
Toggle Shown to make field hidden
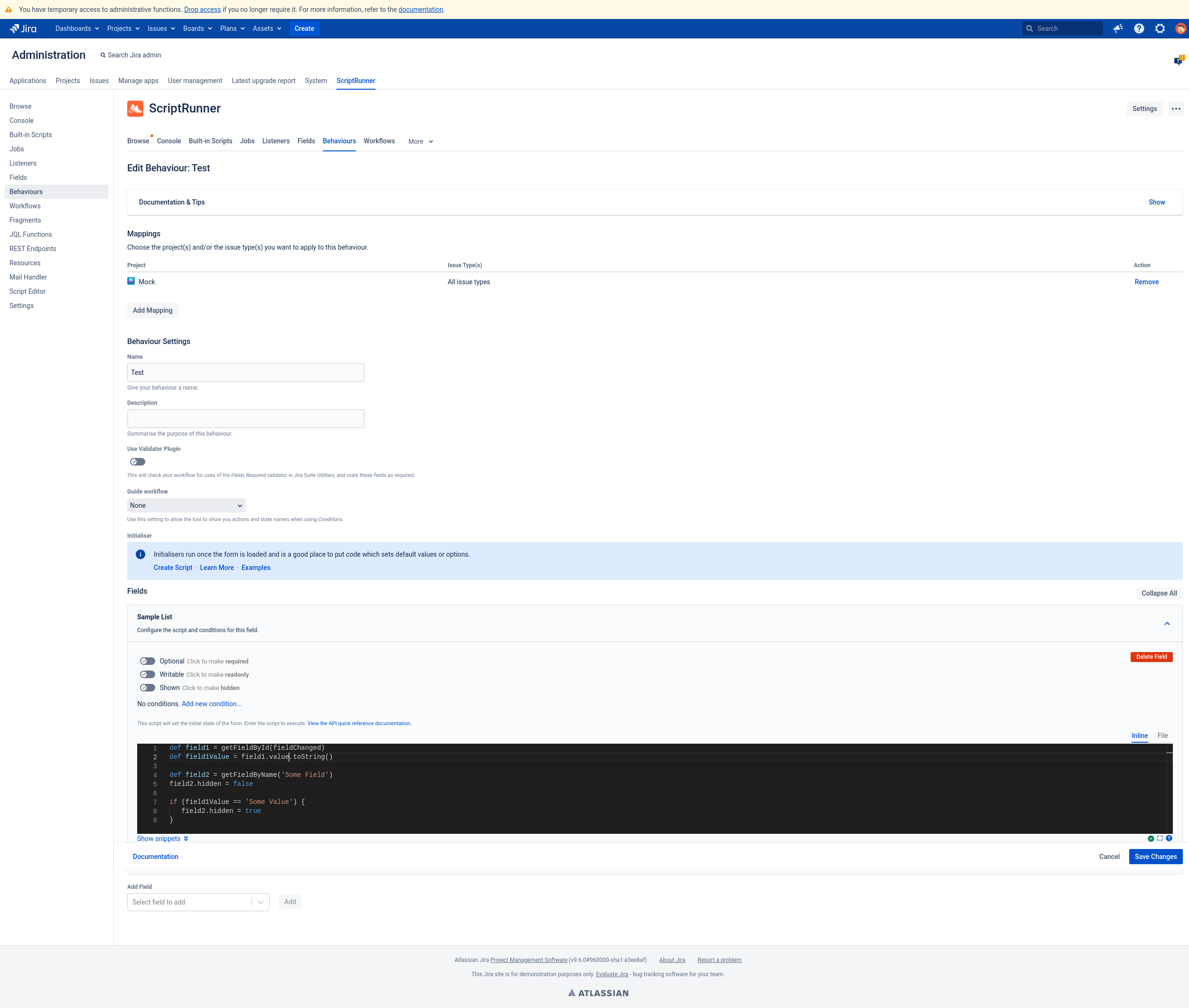click(x=148, y=688)
